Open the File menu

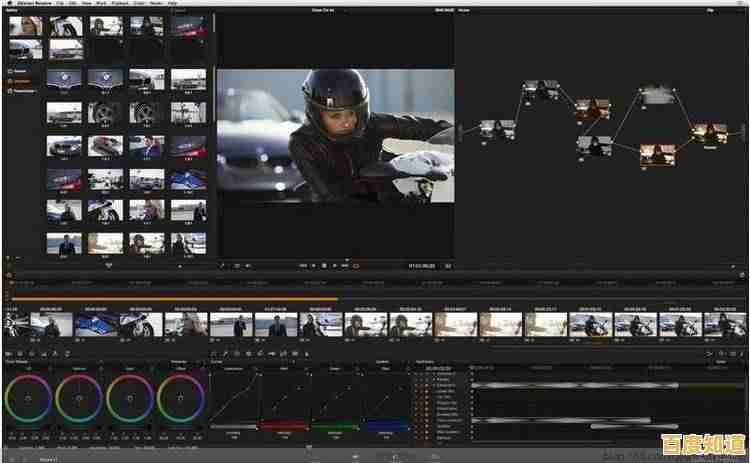pyautogui.click(x=62, y=3)
